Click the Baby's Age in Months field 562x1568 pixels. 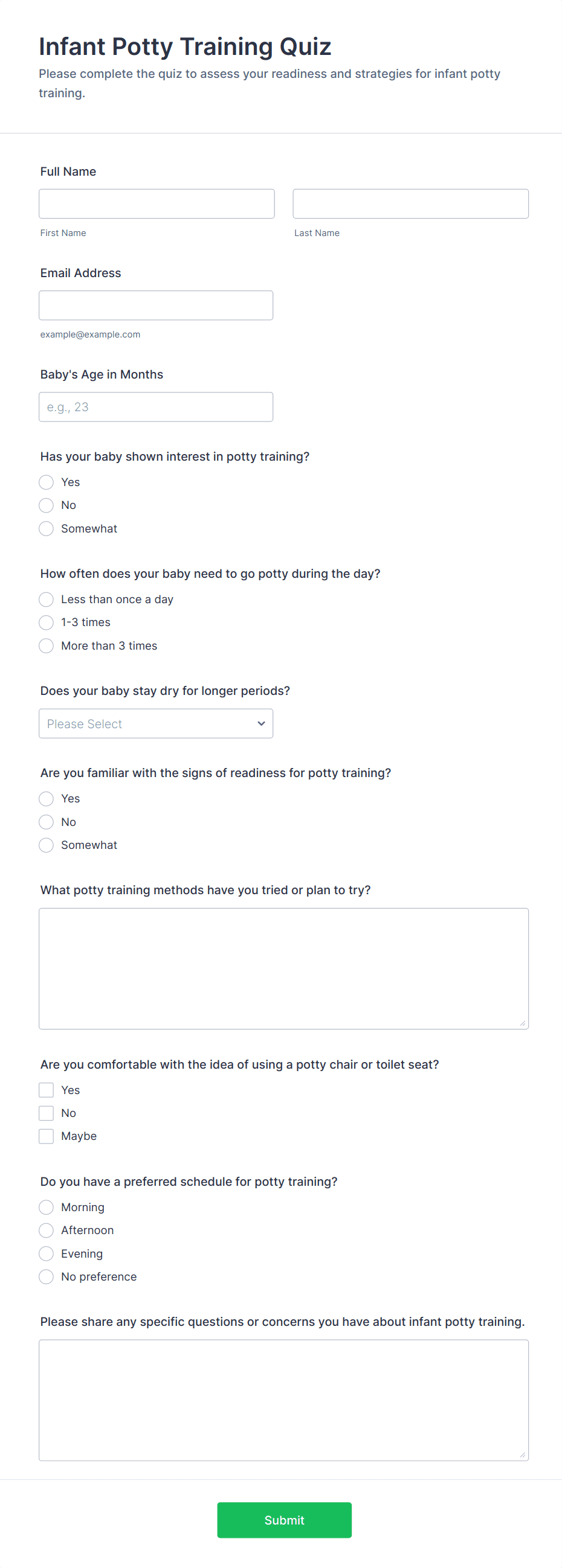155,407
